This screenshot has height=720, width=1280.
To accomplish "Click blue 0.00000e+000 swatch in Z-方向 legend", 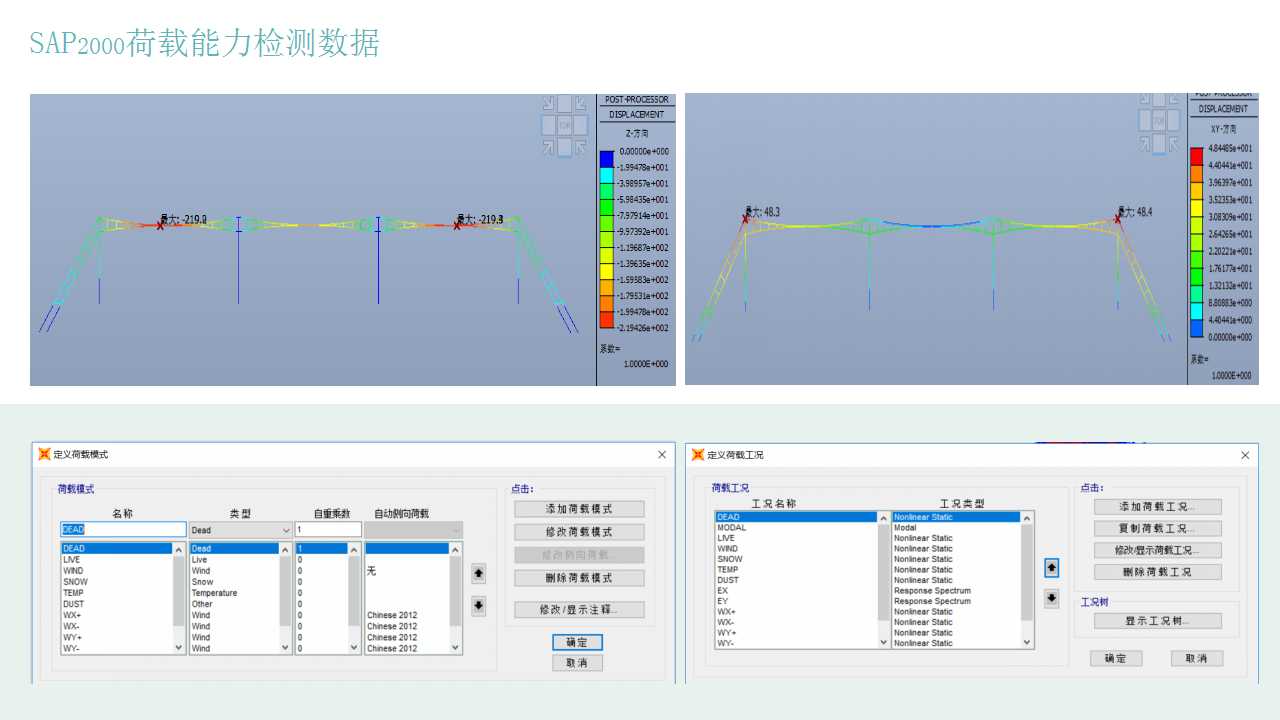I will tap(606, 160).
